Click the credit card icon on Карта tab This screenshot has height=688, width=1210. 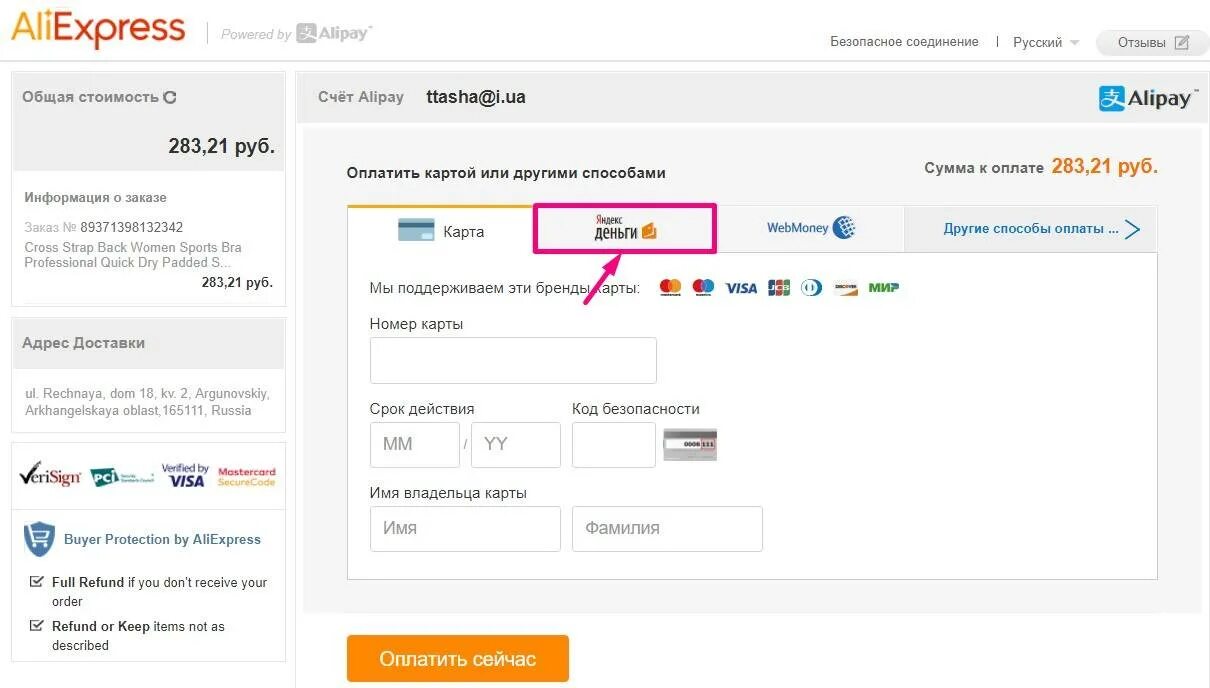click(416, 230)
